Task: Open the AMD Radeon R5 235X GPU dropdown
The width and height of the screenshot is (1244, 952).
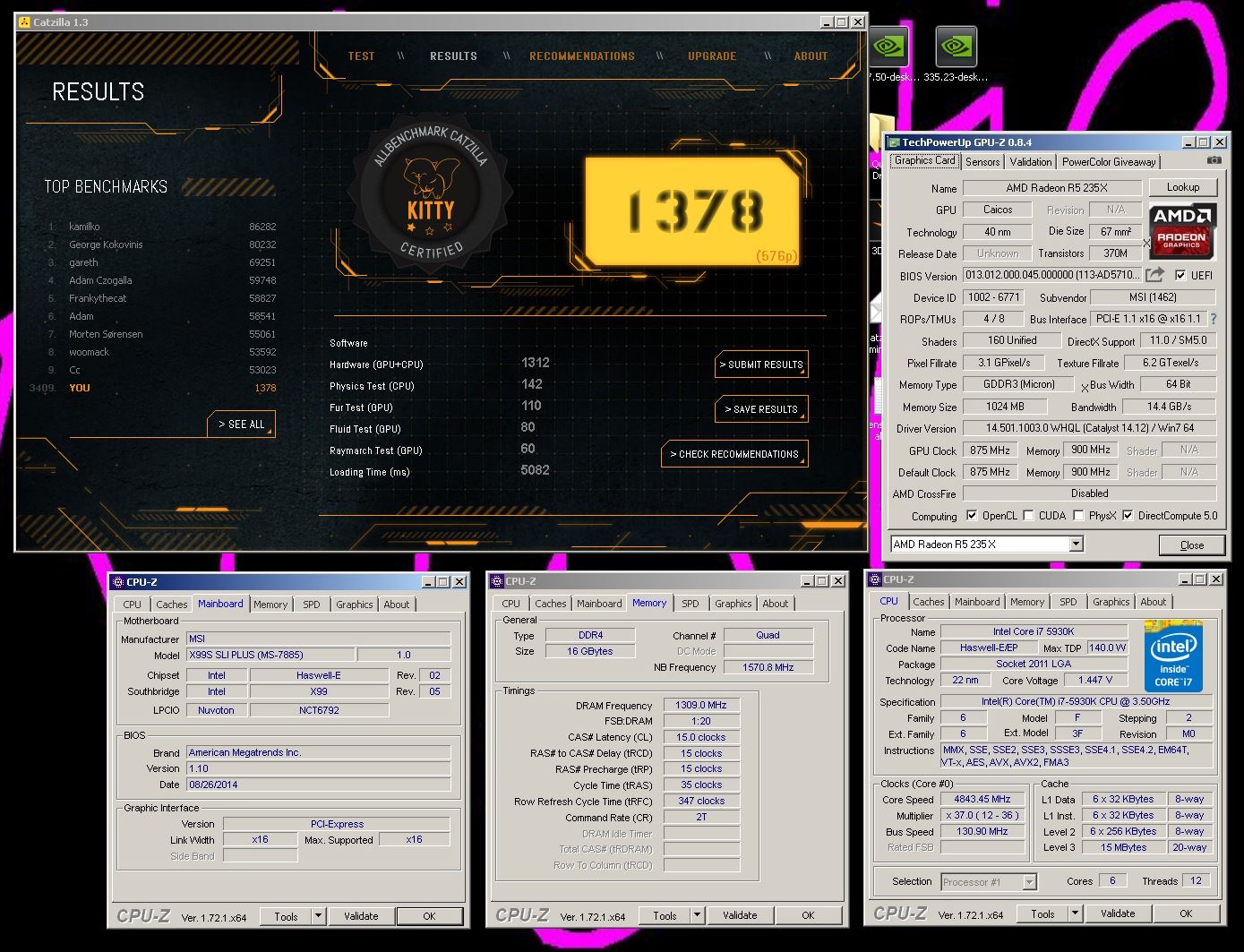Action: coord(1076,545)
